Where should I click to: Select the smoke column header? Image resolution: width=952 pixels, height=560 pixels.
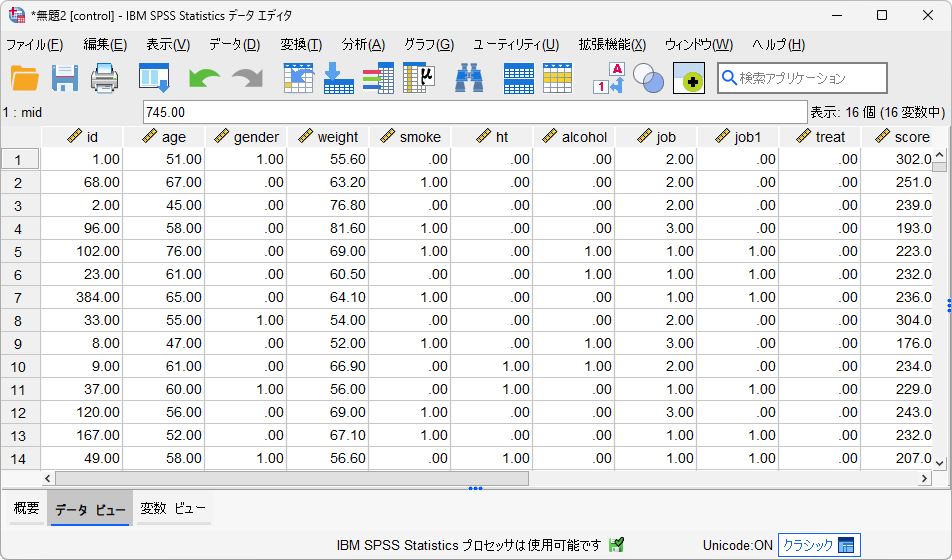(x=410, y=137)
